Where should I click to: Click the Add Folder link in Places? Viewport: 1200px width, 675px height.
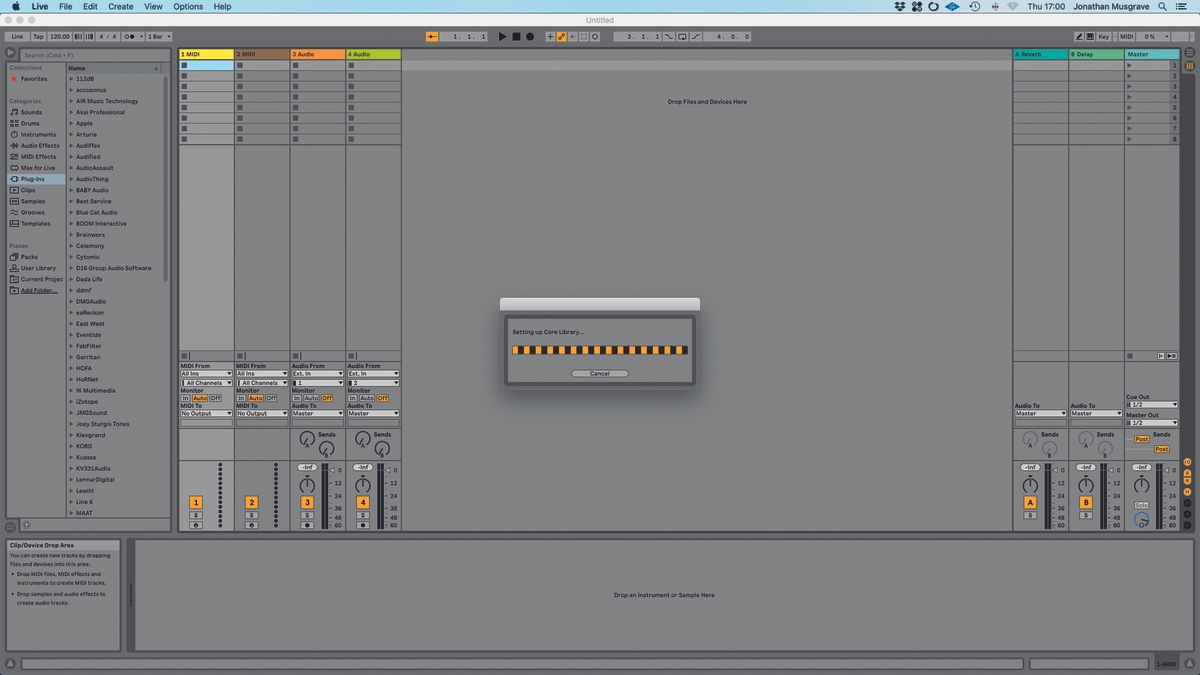pos(39,290)
